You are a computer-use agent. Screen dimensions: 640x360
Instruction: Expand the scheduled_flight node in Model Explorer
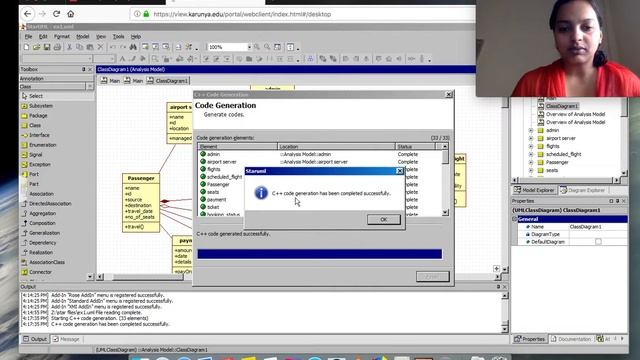pos(531,154)
